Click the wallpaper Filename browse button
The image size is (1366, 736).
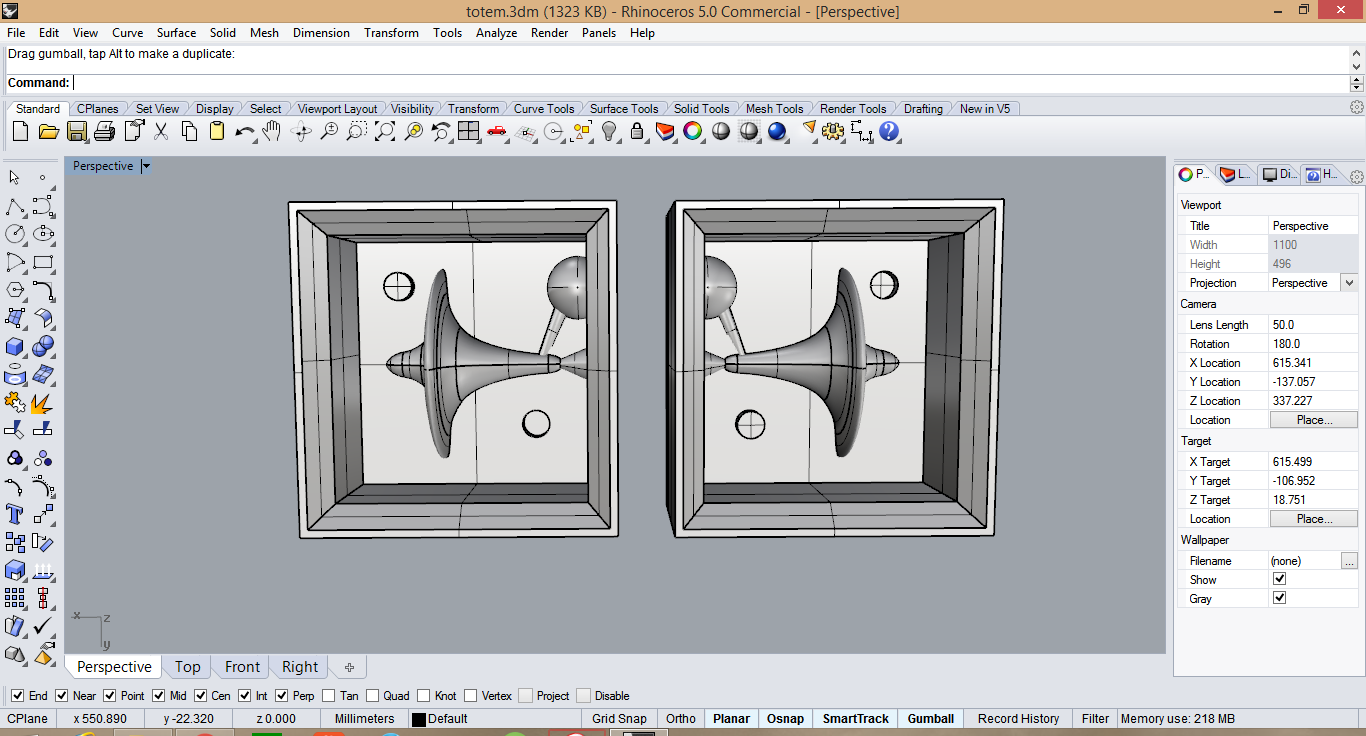1350,561
